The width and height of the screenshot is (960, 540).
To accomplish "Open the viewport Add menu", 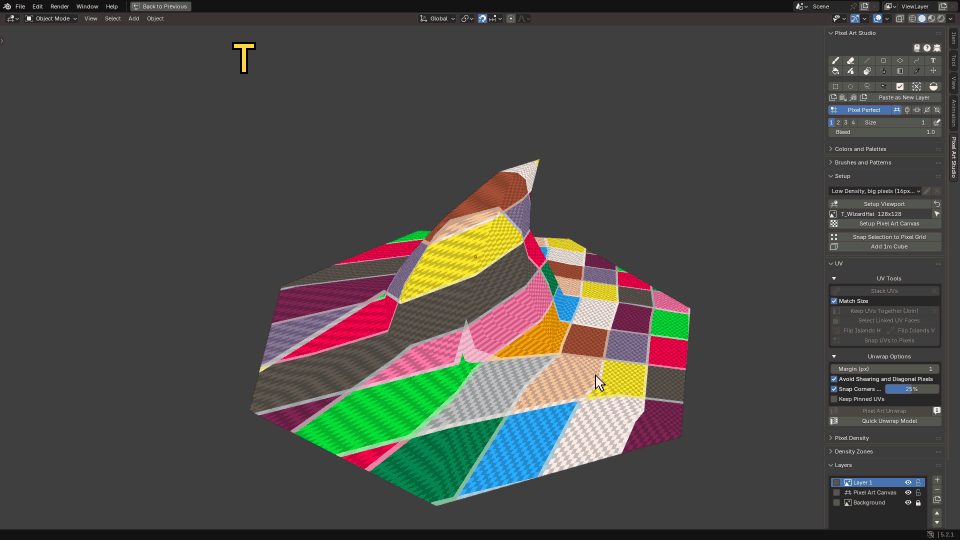I will click(133, 18).
